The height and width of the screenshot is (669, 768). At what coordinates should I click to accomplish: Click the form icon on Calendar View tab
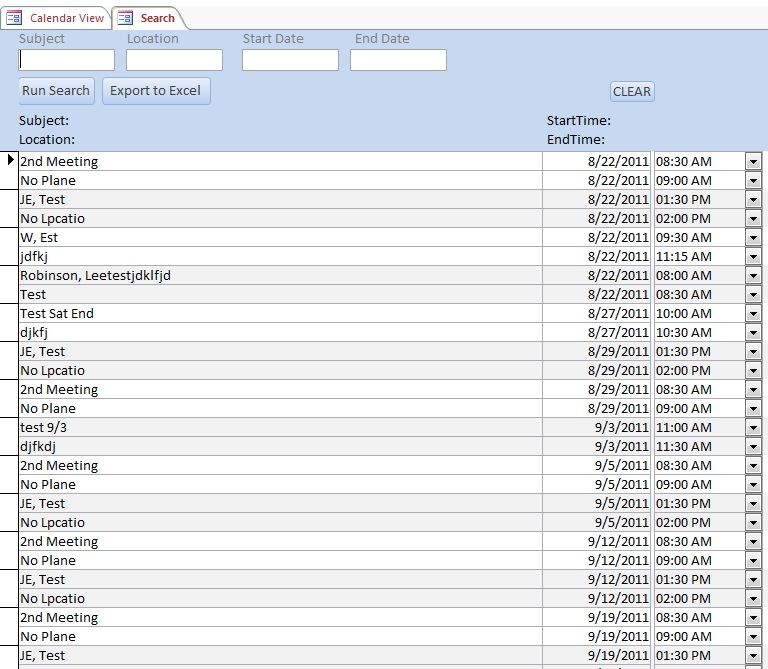click(x=15, y=18)
